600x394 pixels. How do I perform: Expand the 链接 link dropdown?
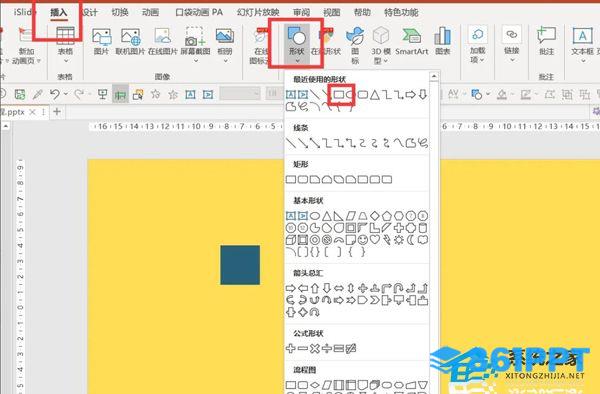tap(512, 60)
